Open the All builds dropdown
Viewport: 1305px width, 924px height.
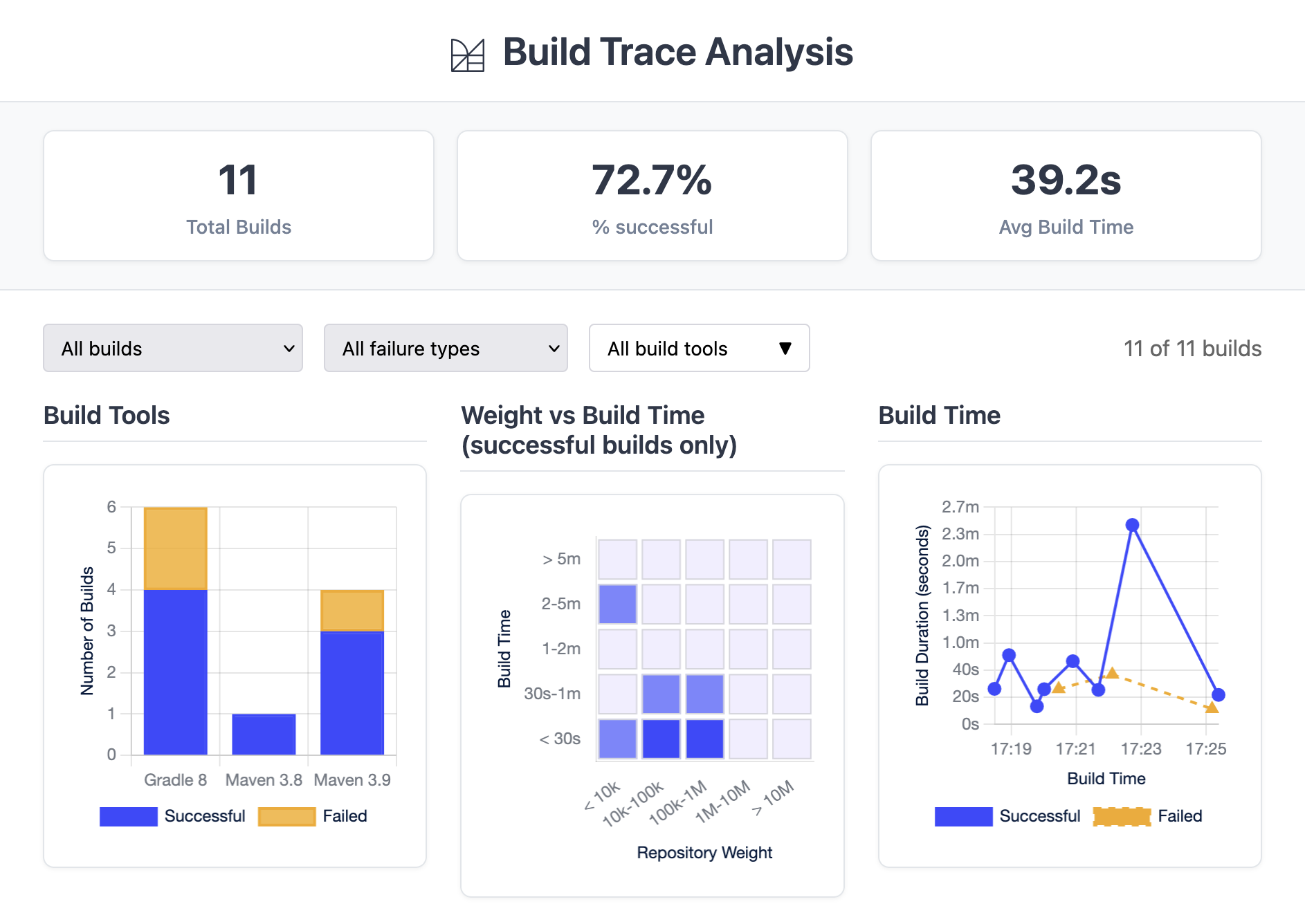(x=173, y=348)
